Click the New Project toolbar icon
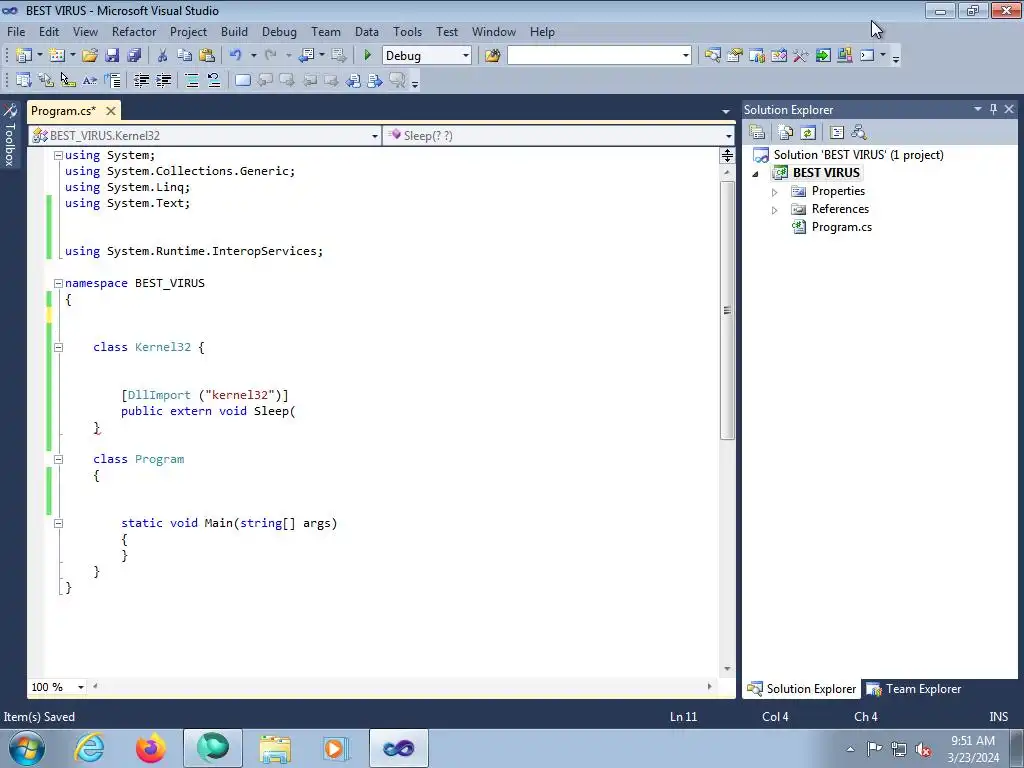The width and height of the screenshot is (1024, 768). [x=24, y=56]
